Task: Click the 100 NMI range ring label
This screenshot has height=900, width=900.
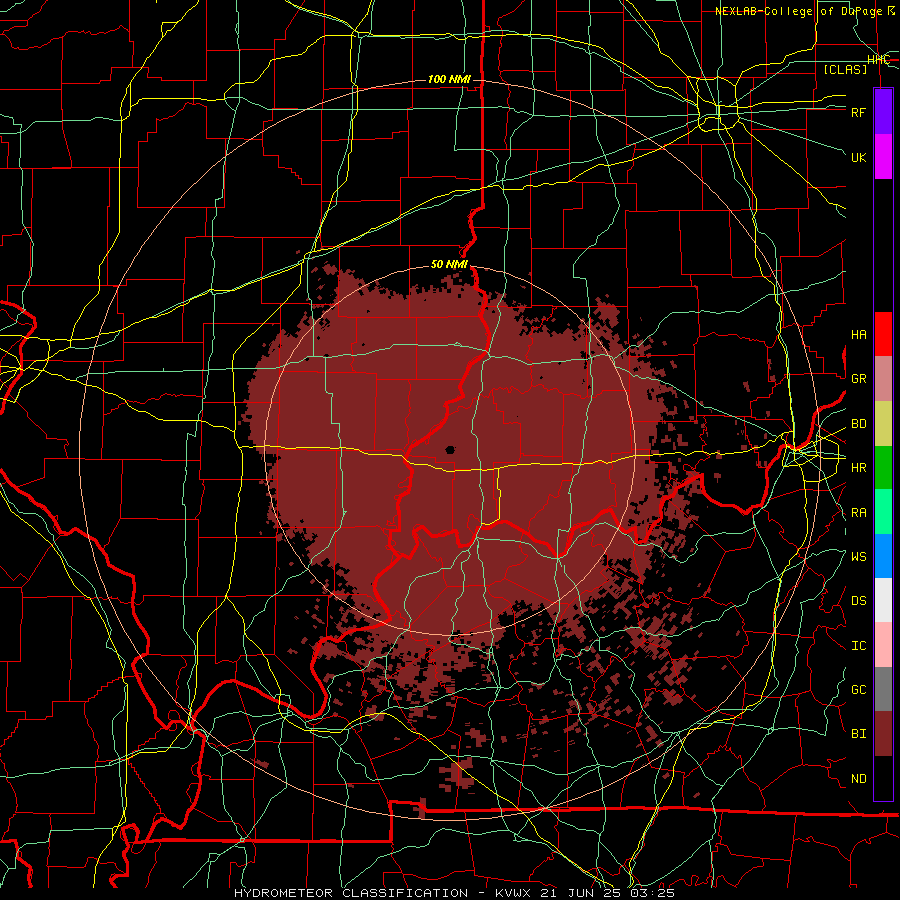Action: coord(449,79)
